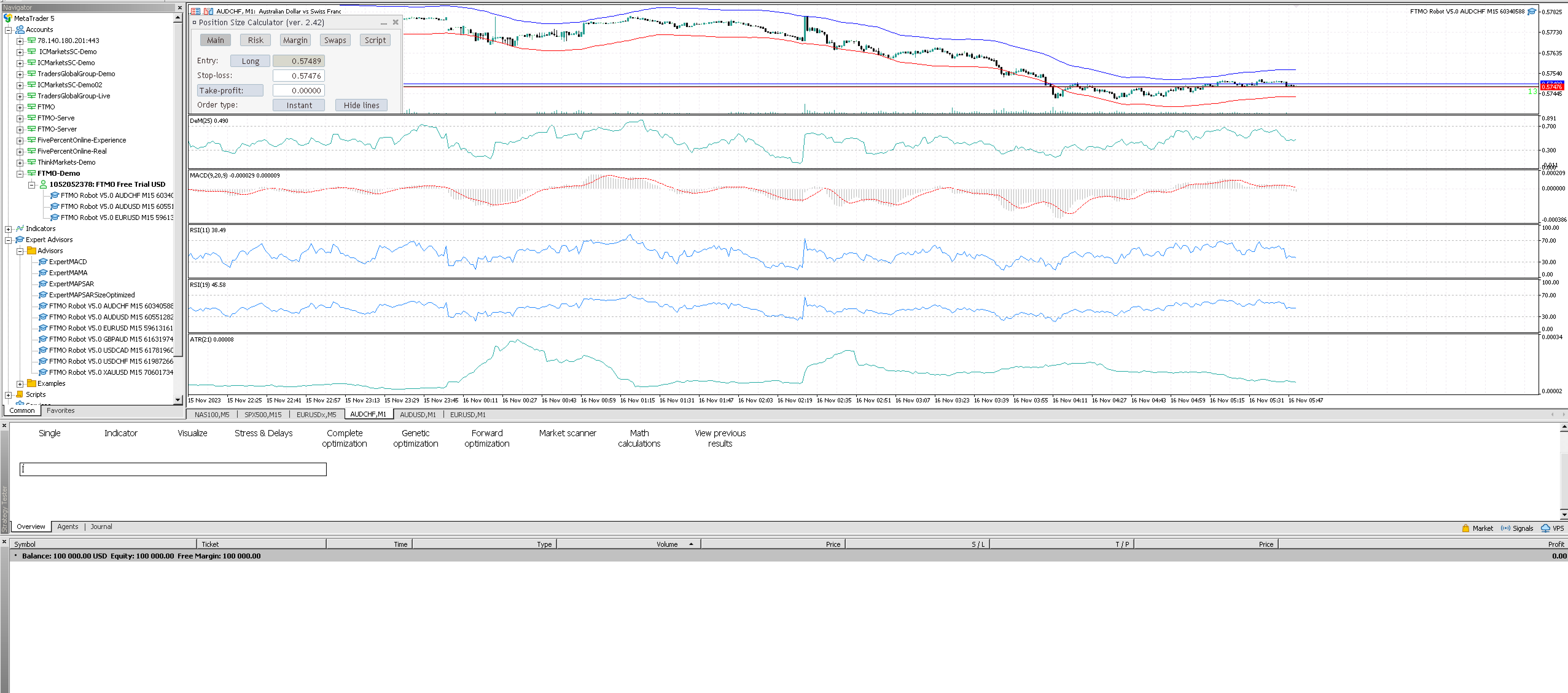The width and height of the screenshot is (1568, 693).
Task: Click the MetaTrader 5 logo icon
Action: (8, 18)
